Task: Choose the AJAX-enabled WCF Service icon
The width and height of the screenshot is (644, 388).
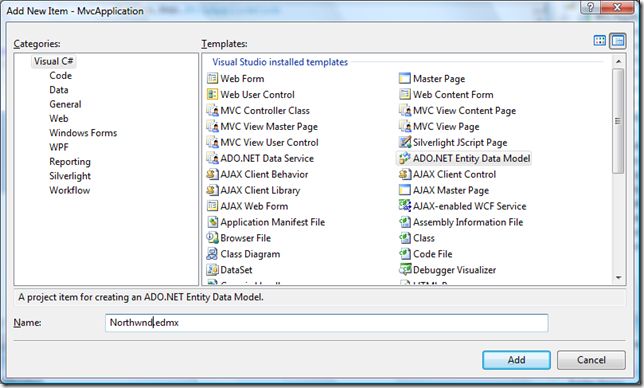Action: pyautogui.click(x=405, y=206)
